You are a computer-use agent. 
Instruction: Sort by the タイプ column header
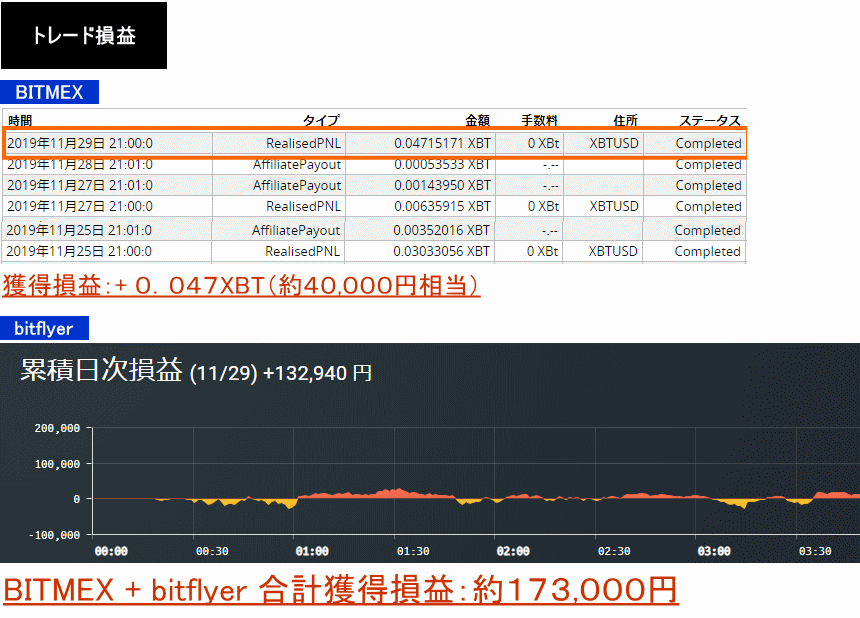[321, 120]
